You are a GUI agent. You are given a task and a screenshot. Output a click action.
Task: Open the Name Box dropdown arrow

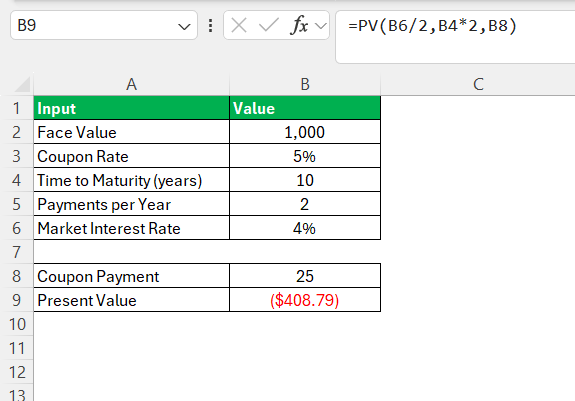pyautogui.click(x=184, y=26)
